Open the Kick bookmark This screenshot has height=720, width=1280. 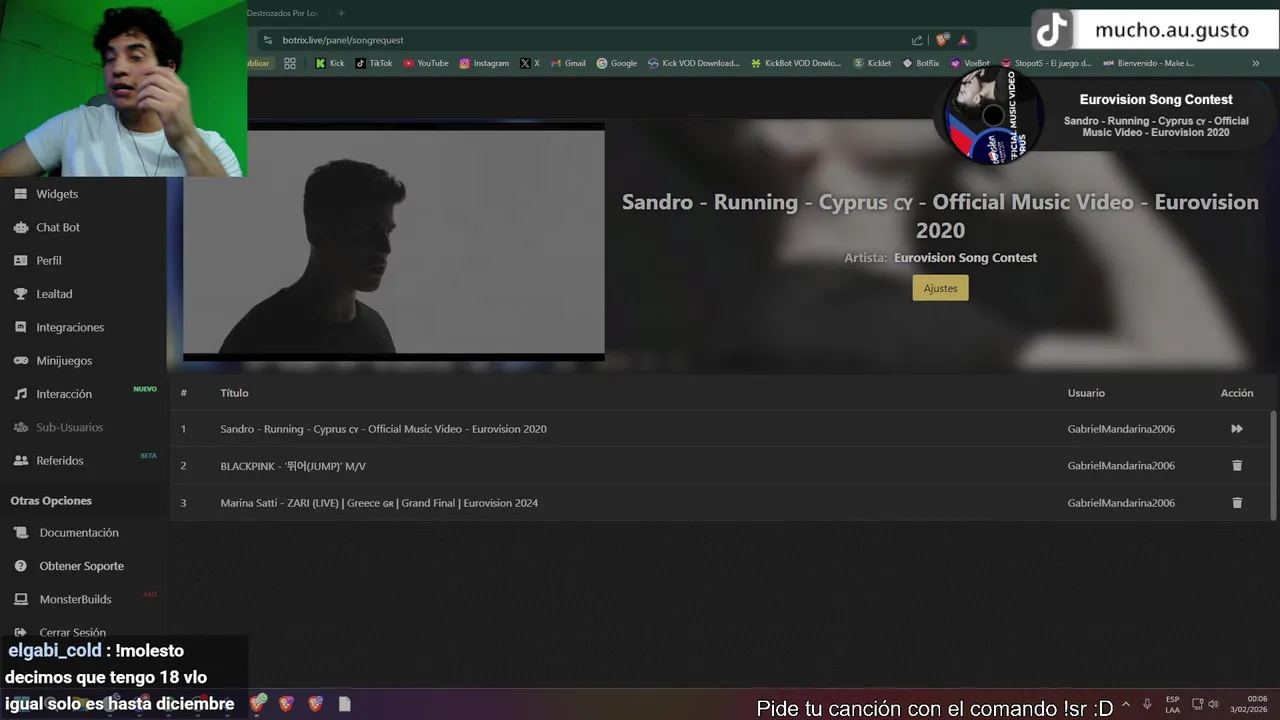click(329, 63)
